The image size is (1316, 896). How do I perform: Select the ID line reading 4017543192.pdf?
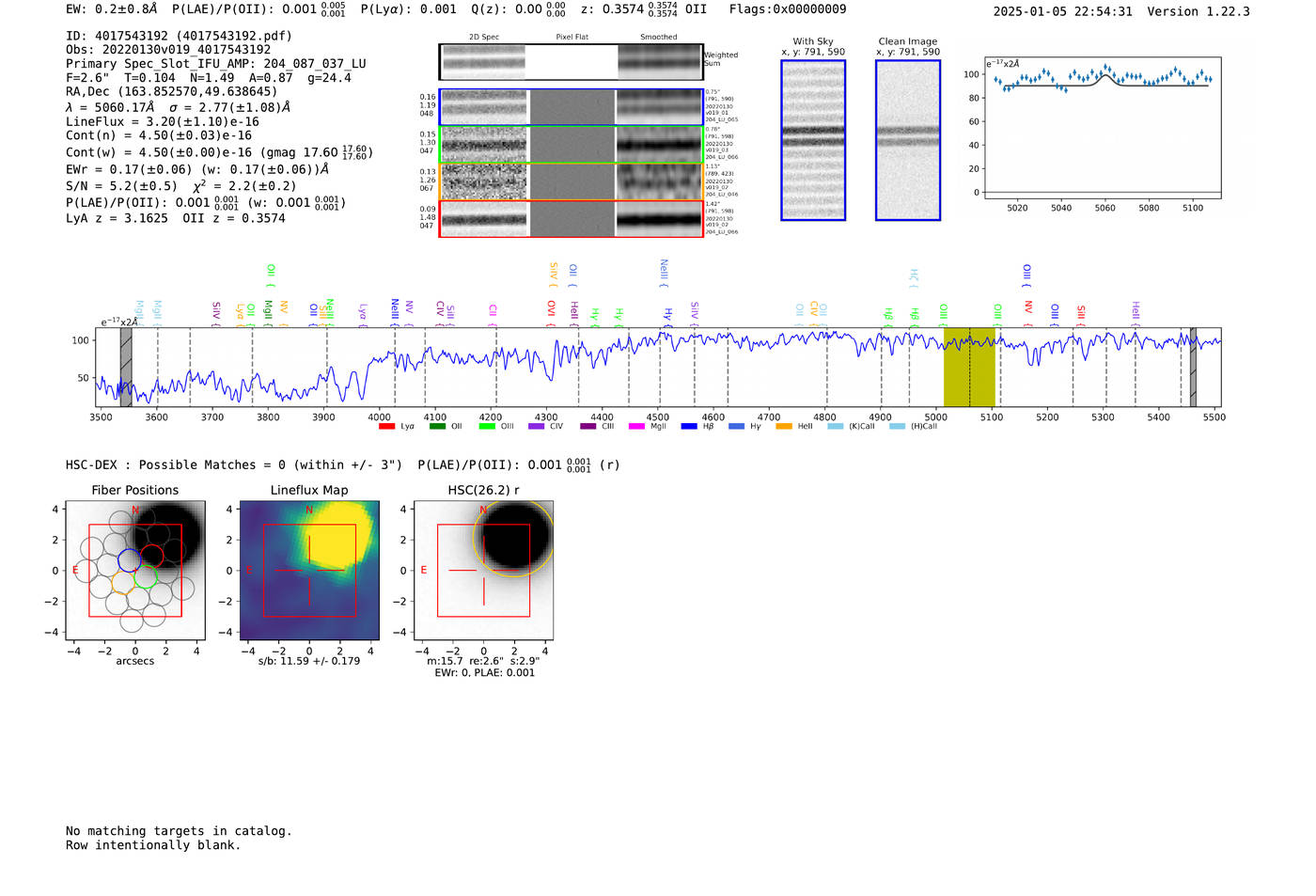179,36
